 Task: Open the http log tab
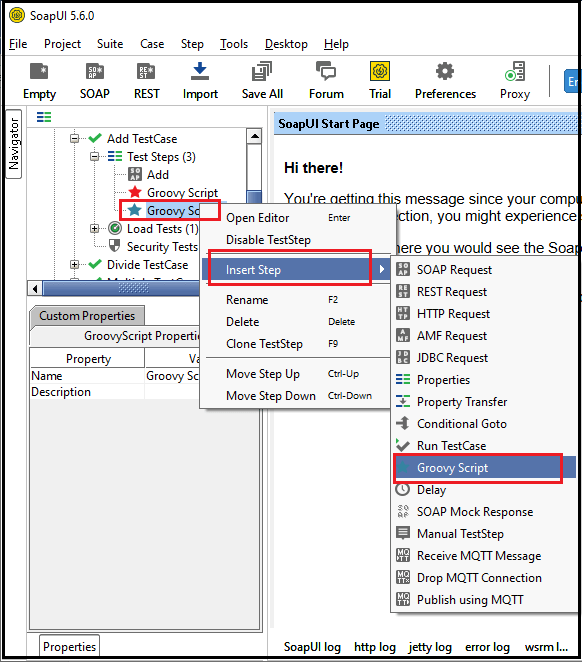pos(375,647)
